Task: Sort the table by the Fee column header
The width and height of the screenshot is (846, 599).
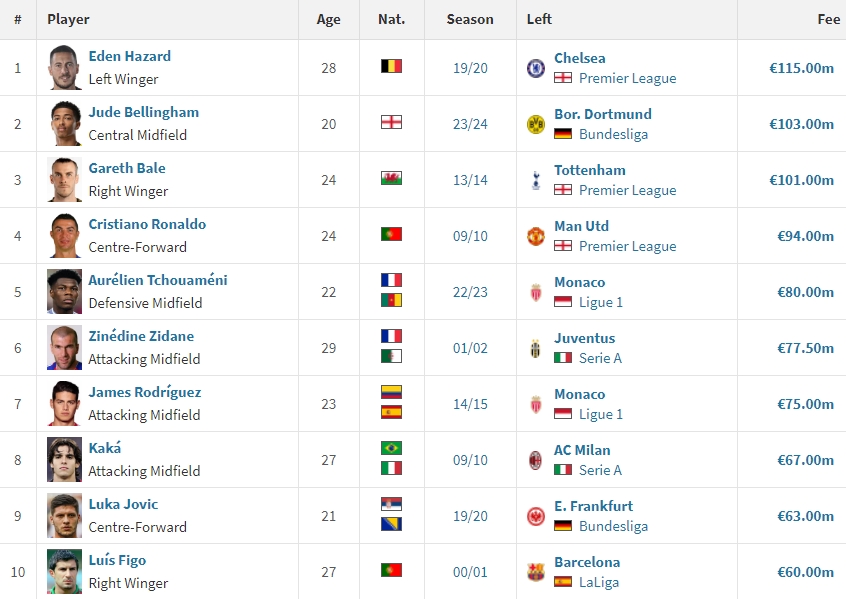Action: pos(828,19)
